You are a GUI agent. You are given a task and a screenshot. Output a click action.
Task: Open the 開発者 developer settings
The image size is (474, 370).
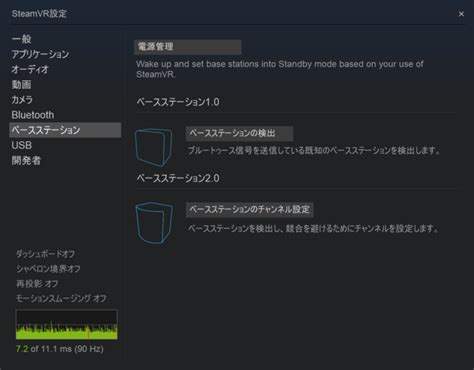pos(26,160)
